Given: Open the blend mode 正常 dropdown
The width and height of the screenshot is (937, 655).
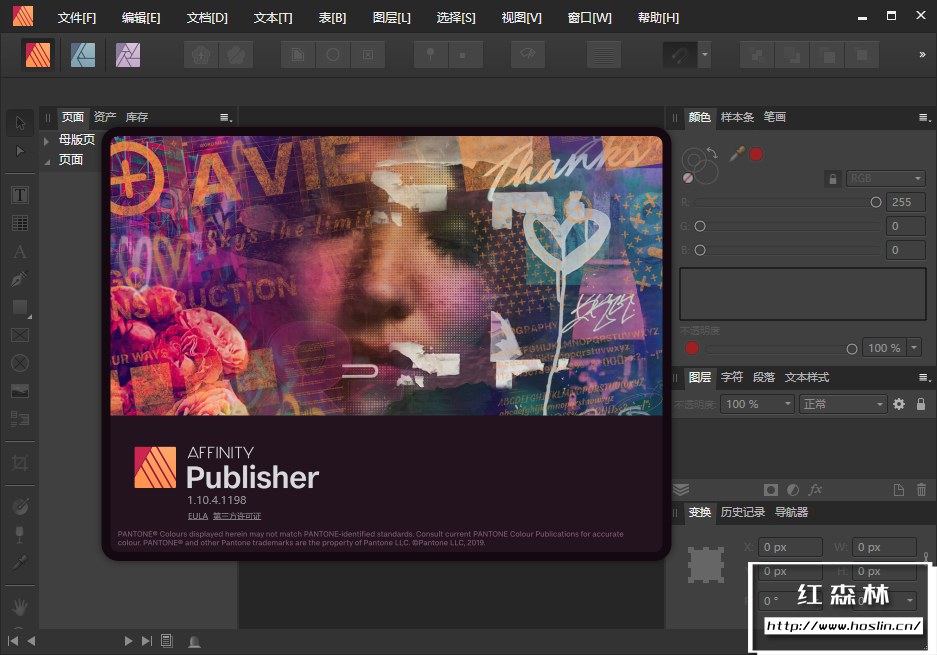Looking at the screenshot, I should tap(843, 404).
